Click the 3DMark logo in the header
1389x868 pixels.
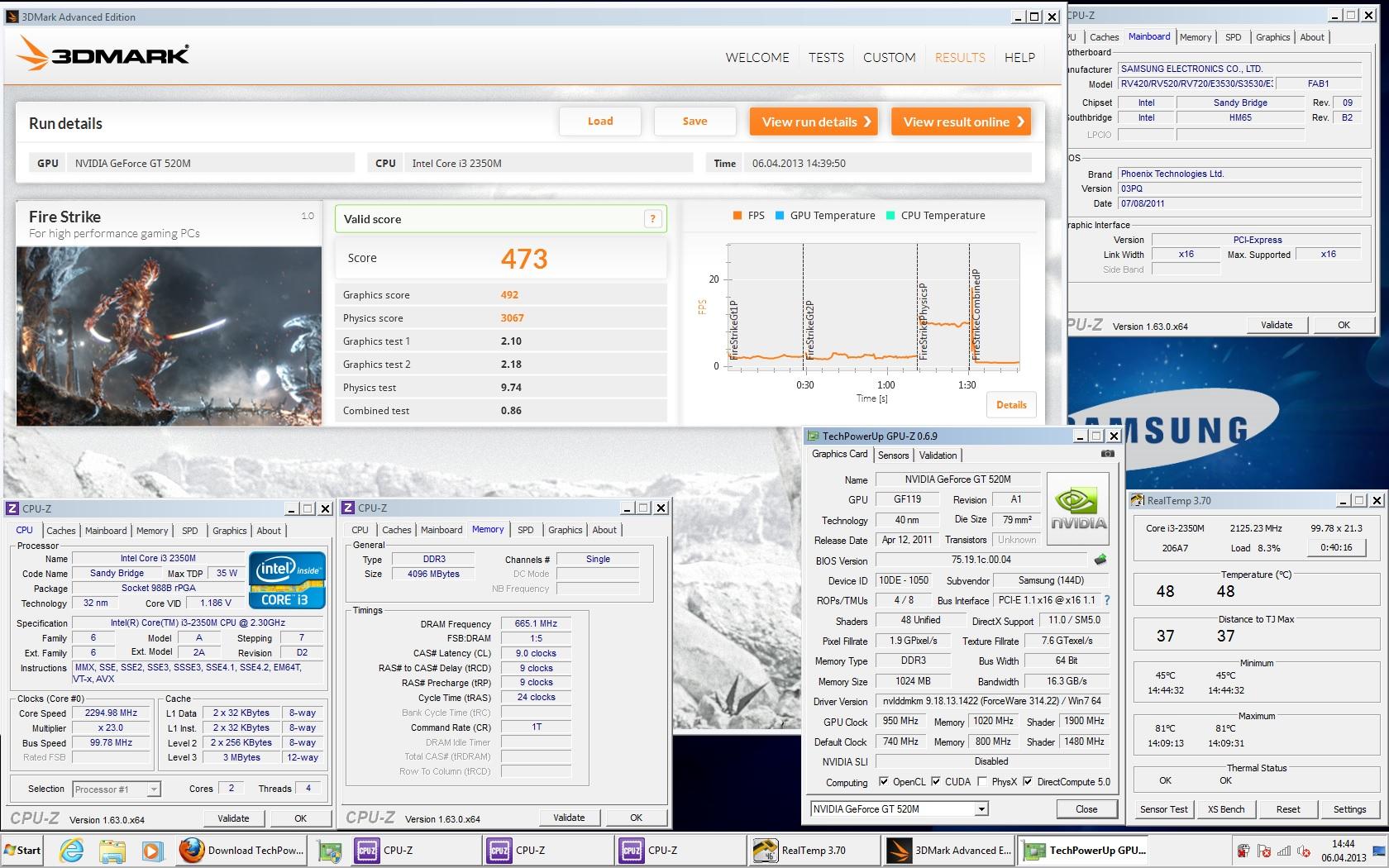[x=103, y=55]
